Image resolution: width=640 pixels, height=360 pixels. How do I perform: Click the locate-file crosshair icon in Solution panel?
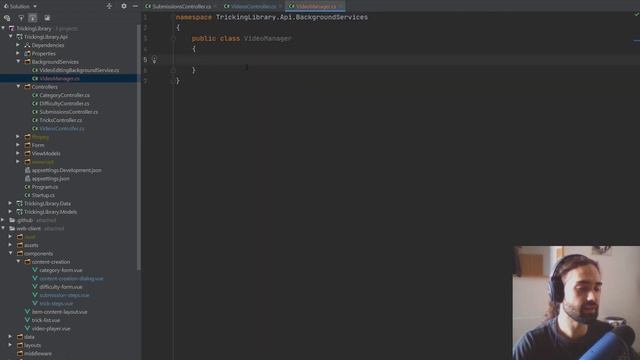tap(109, 6)
